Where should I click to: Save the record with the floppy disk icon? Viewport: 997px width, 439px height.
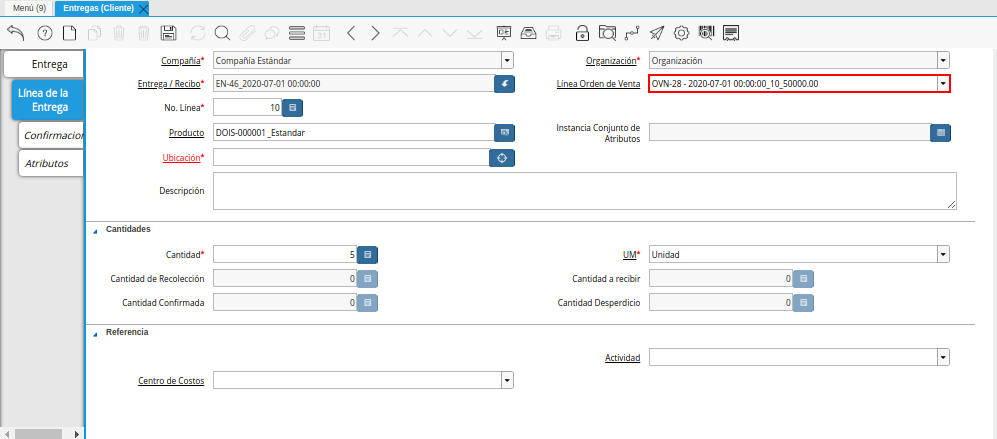pyautogui.click(x=168, y=33)
